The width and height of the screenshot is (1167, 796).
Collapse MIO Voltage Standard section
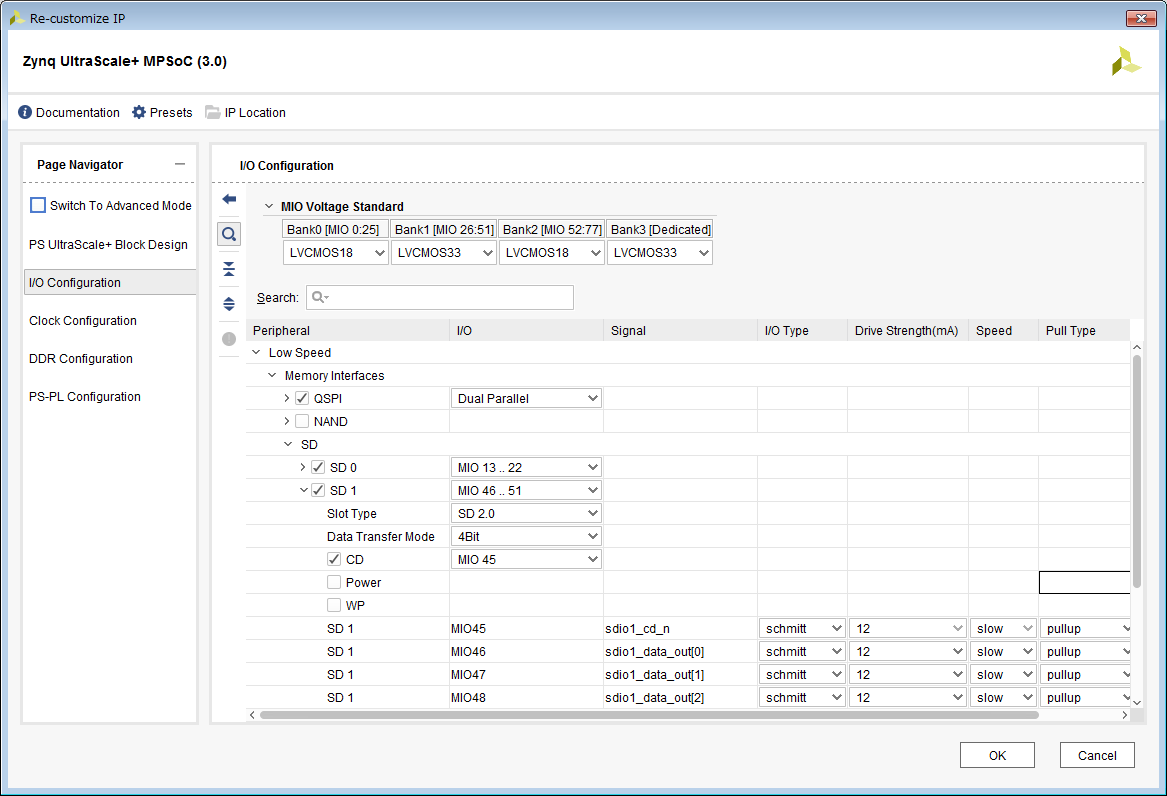269,207
